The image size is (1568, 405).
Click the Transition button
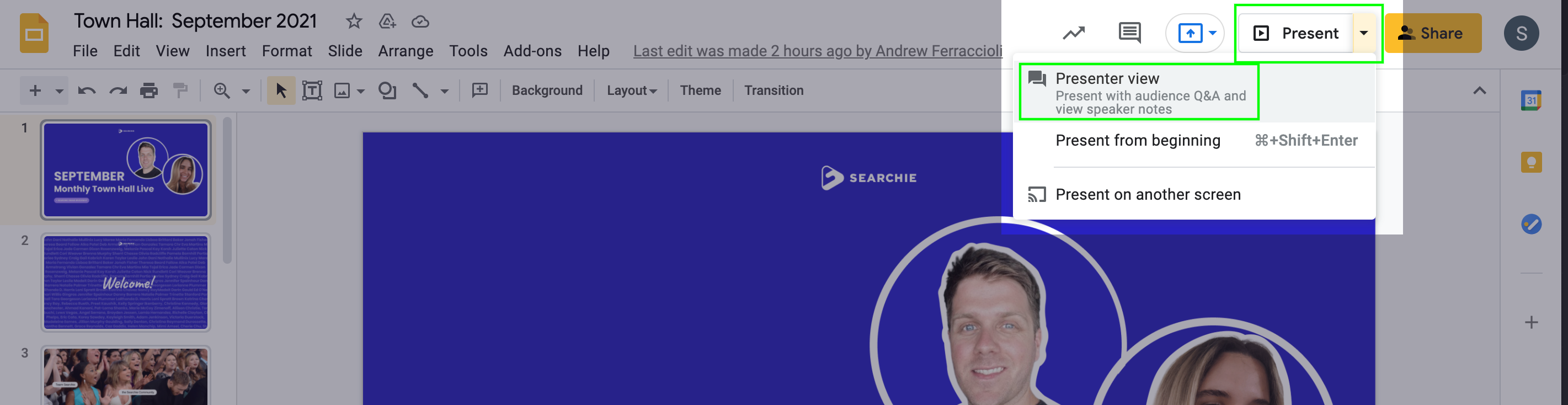coord(773,90)
